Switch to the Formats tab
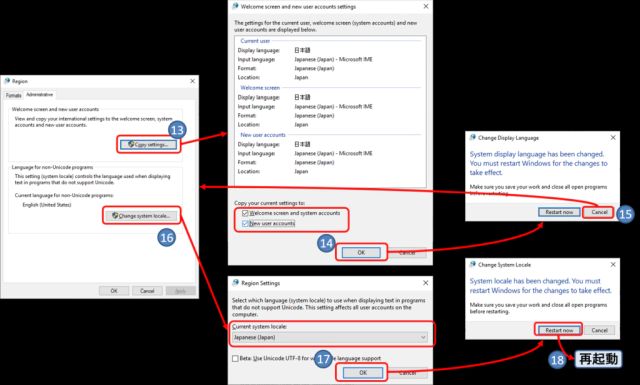640x385 pixels. click(x=13, y=95)
